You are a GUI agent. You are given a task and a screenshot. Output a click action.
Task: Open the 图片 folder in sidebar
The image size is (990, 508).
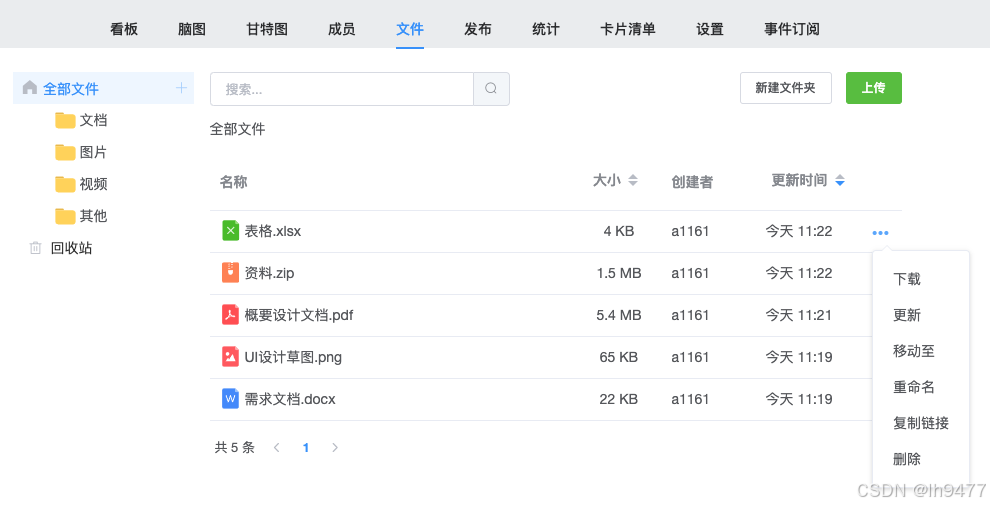[92, 152]
